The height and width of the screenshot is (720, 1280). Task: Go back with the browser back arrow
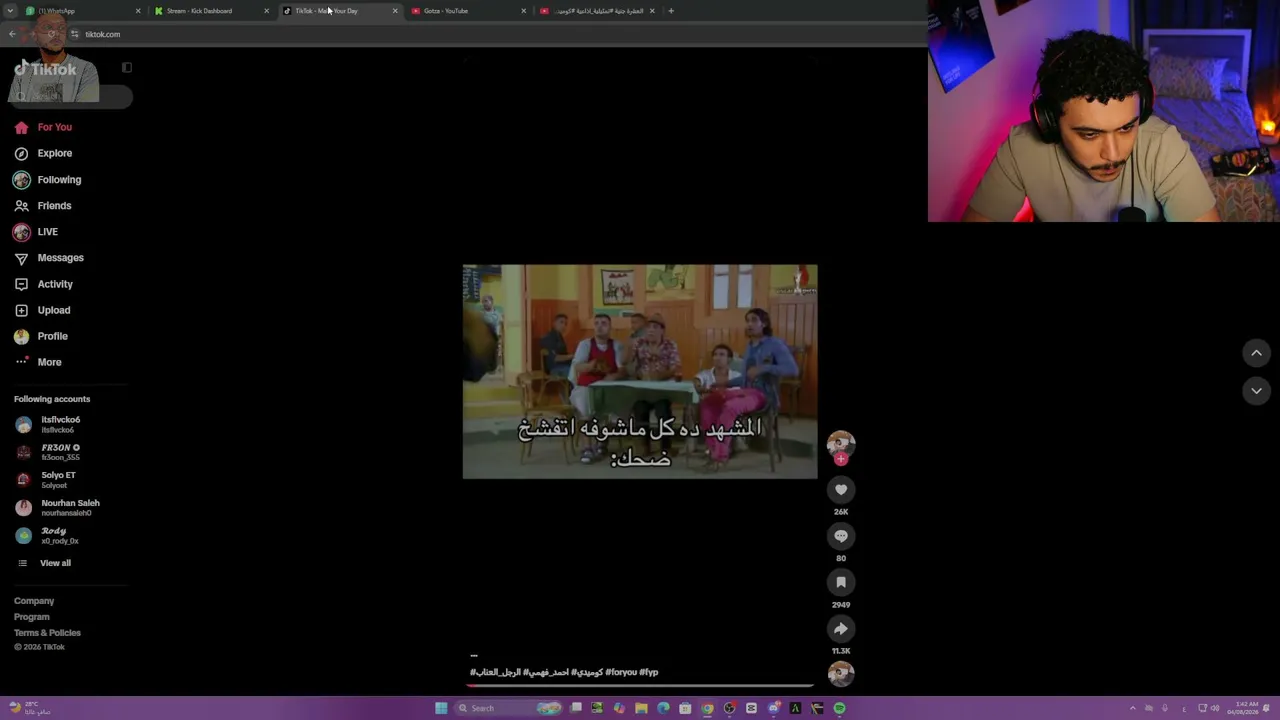pyautogui.click(x=12, y=34)
